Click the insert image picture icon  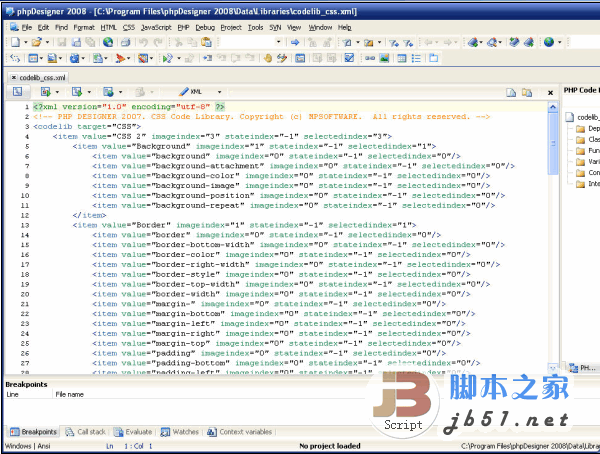[384, 58]
